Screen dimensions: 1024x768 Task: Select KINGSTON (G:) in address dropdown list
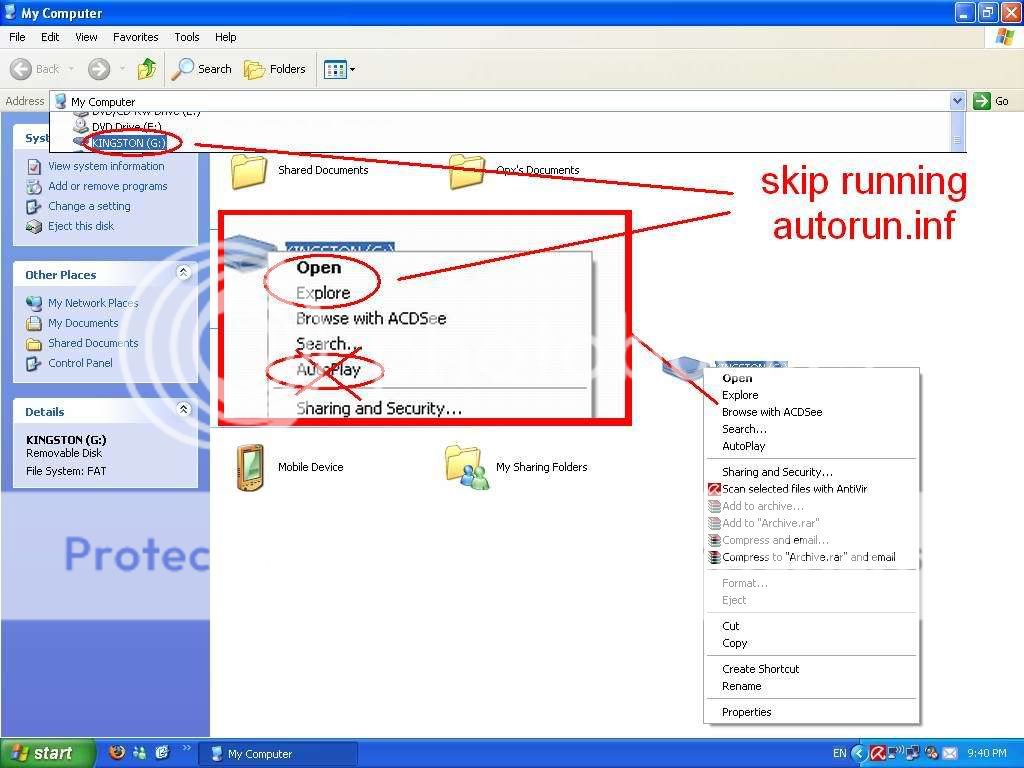tap(127, 143)
